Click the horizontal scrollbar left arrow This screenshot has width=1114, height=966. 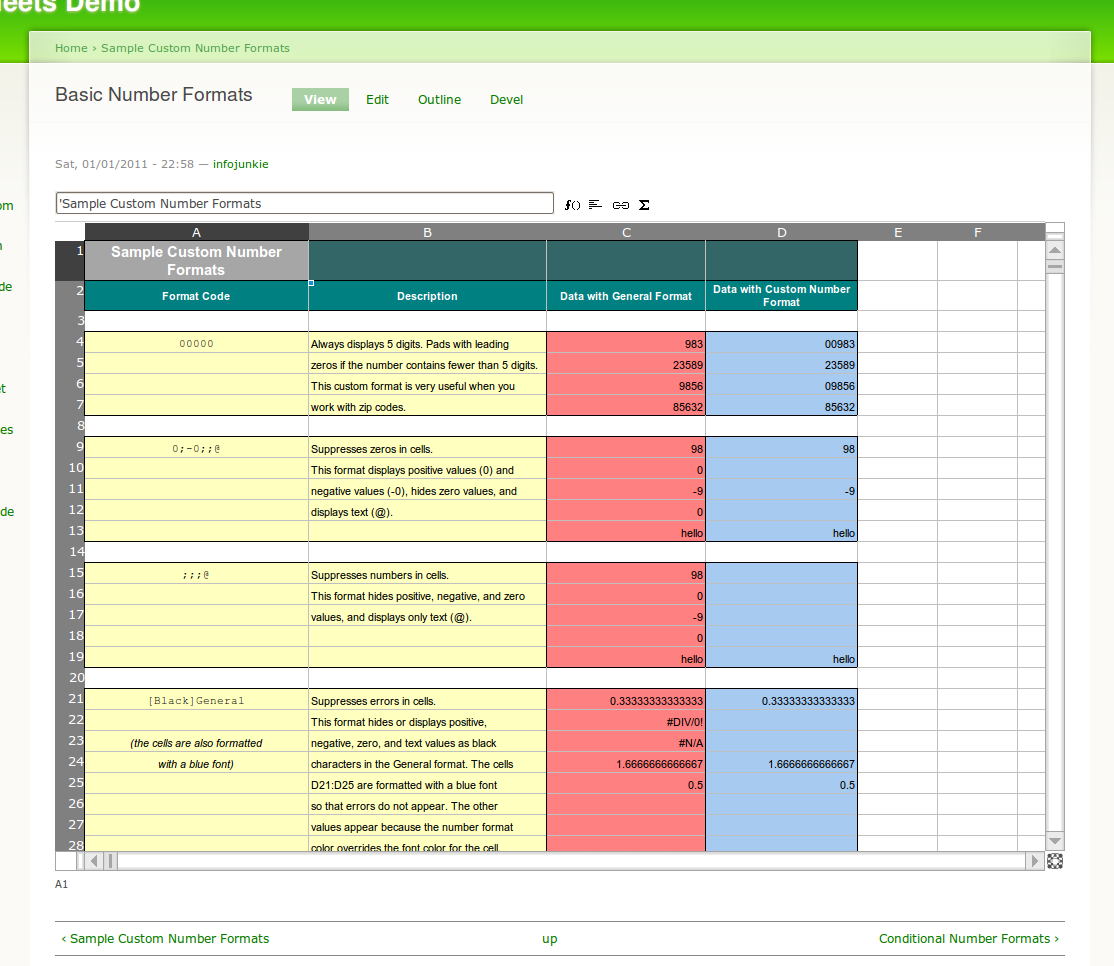coord(94,861)
